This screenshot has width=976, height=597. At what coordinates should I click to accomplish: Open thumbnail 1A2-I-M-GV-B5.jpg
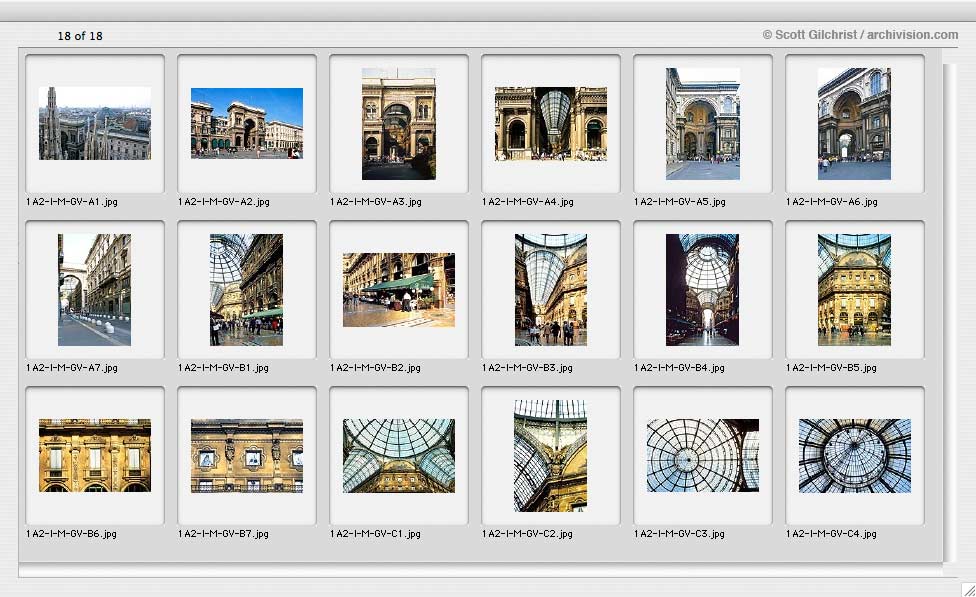tap(855, 290)
